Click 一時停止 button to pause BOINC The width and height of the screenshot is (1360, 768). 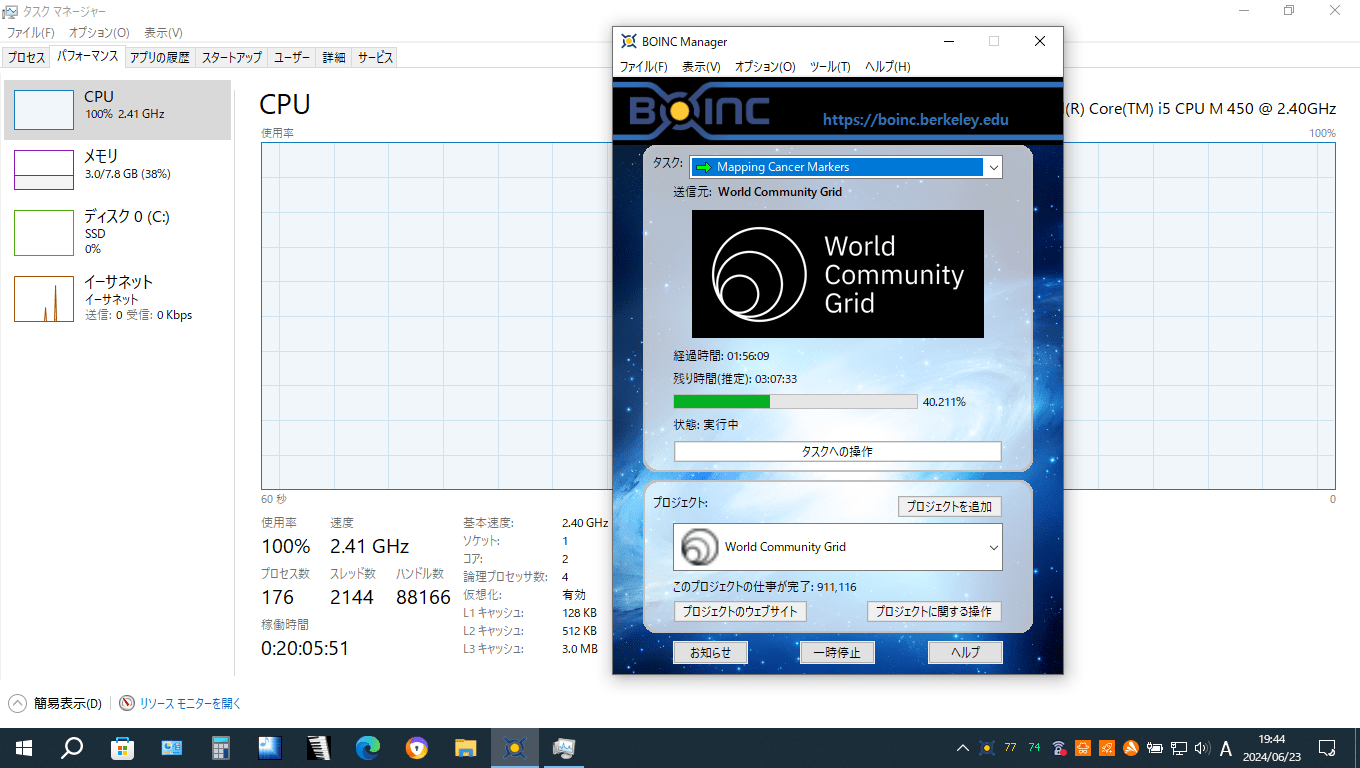[837, 653]
